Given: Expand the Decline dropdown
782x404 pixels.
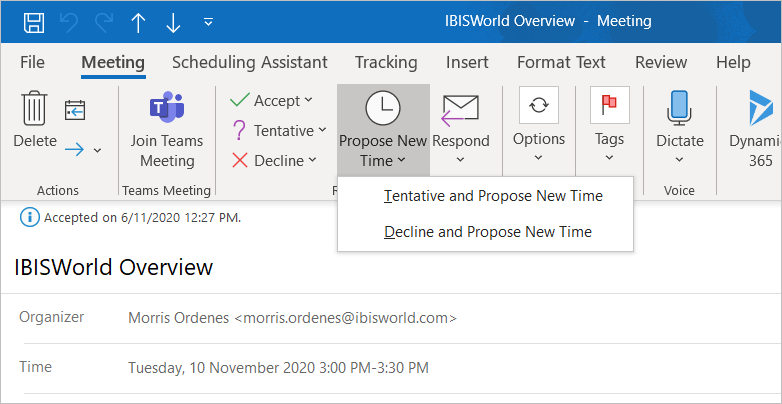Looking at the screenshot, I should click(x=313, y=160).
